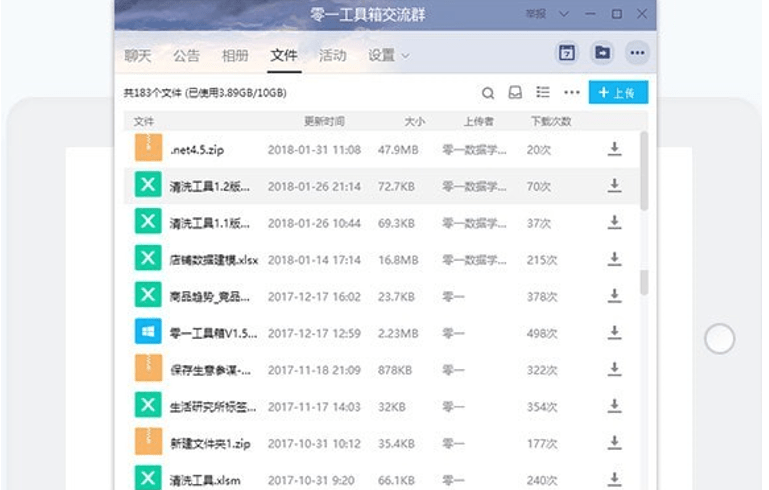Image resolution: width=769 pixels, height=490 pixels.
Task: Click Excel icon of 清洗工具1.2版
Action: coord(148,184)
